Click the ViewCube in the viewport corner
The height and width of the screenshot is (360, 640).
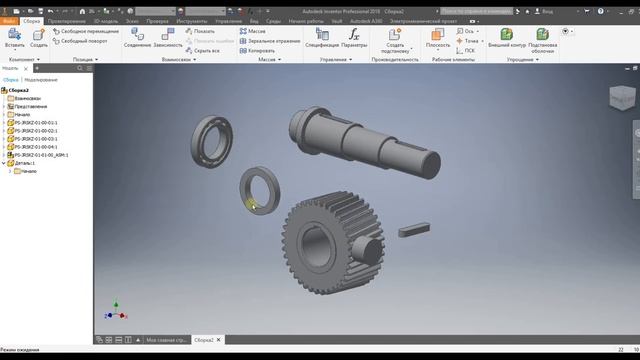tap(622, 98)
